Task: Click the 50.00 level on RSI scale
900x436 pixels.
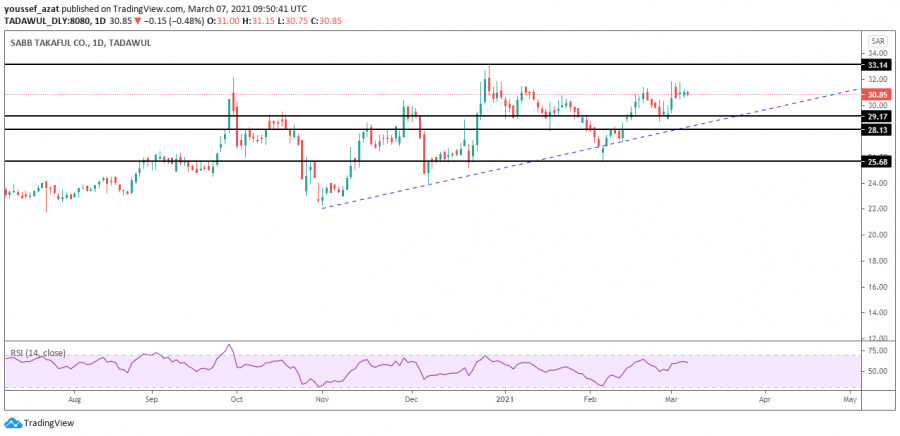Action: pyautogui.click(x=878, y=371)
